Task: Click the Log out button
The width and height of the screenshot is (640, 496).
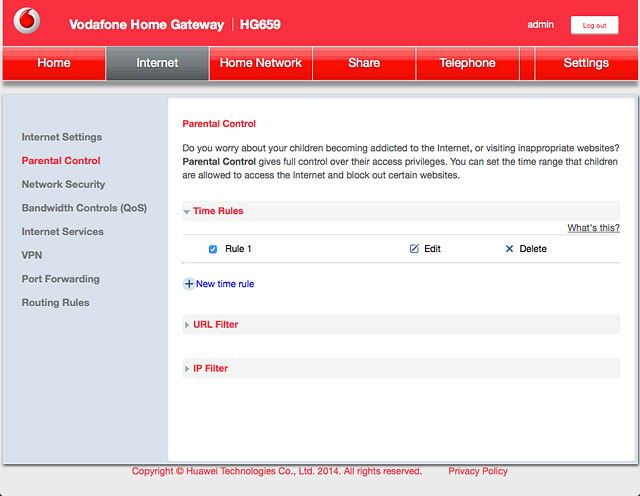Action: coord(594,25)
